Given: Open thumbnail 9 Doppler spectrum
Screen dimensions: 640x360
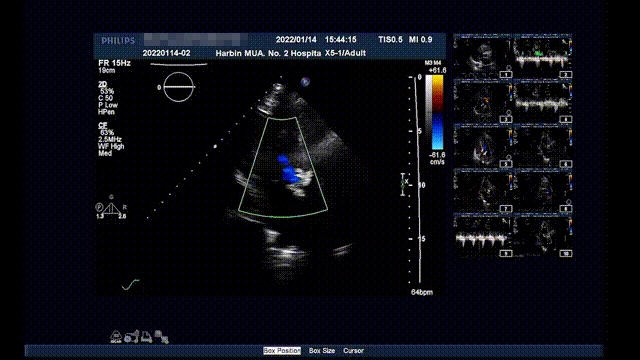Looking at the screenshot, I should tap(483, 236).
